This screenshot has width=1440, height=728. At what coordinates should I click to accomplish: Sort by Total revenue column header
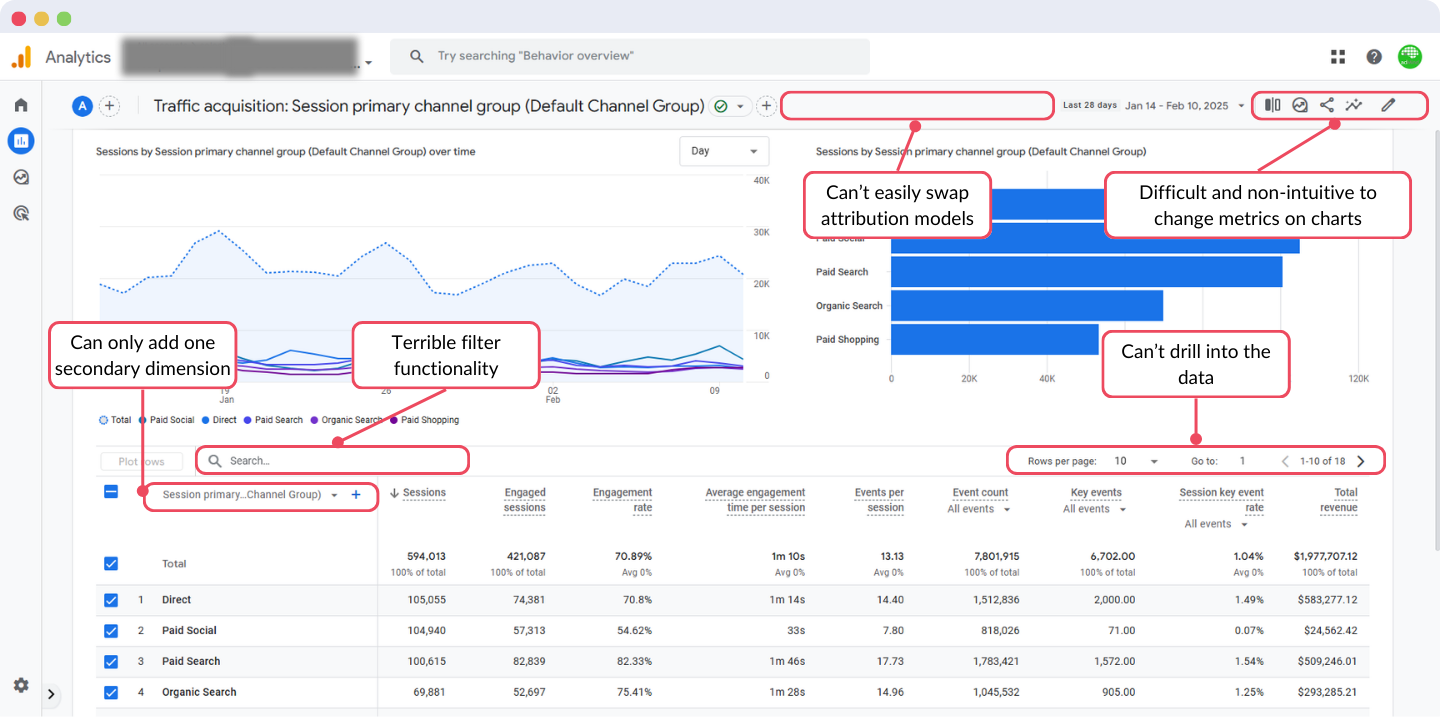pos(1338,500)
